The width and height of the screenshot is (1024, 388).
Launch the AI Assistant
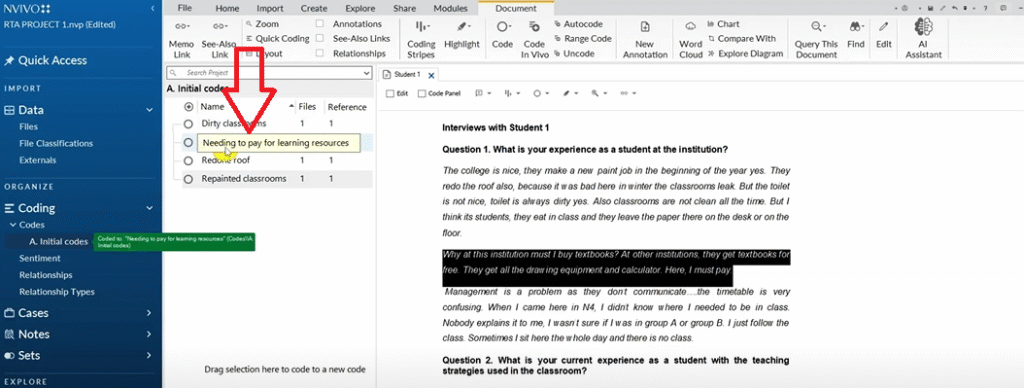923,39
